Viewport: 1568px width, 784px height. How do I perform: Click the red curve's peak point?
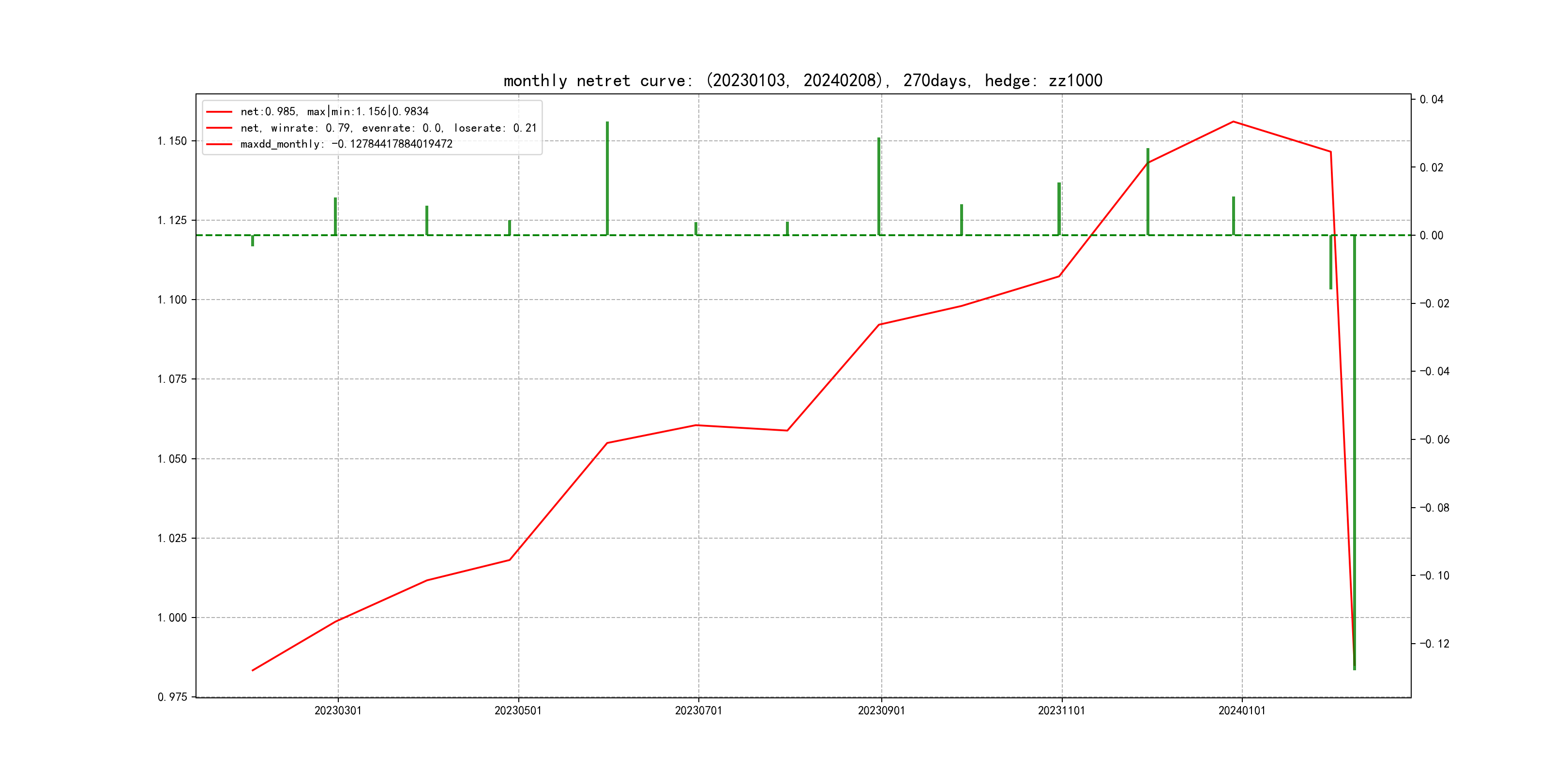click(x=1233, y=122)
